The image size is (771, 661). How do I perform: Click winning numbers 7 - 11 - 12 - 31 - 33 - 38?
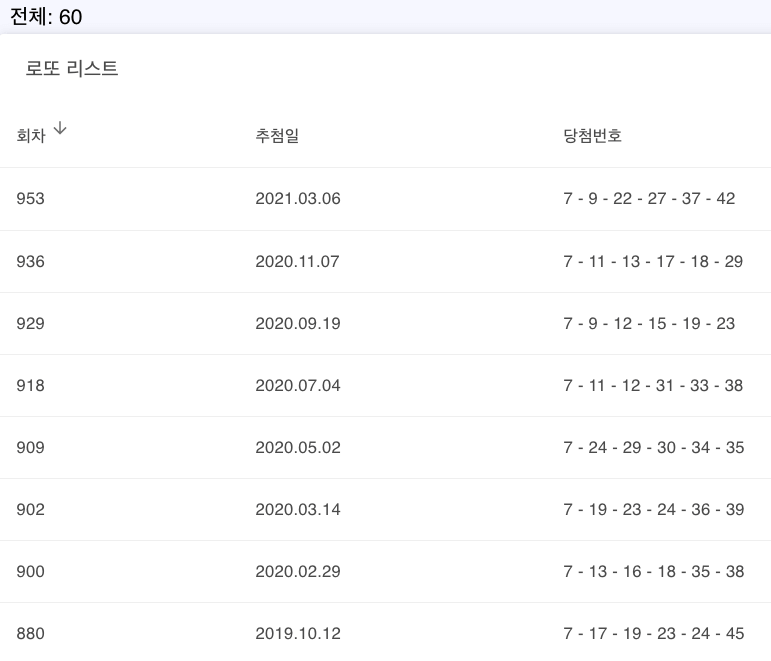(653, 385)
